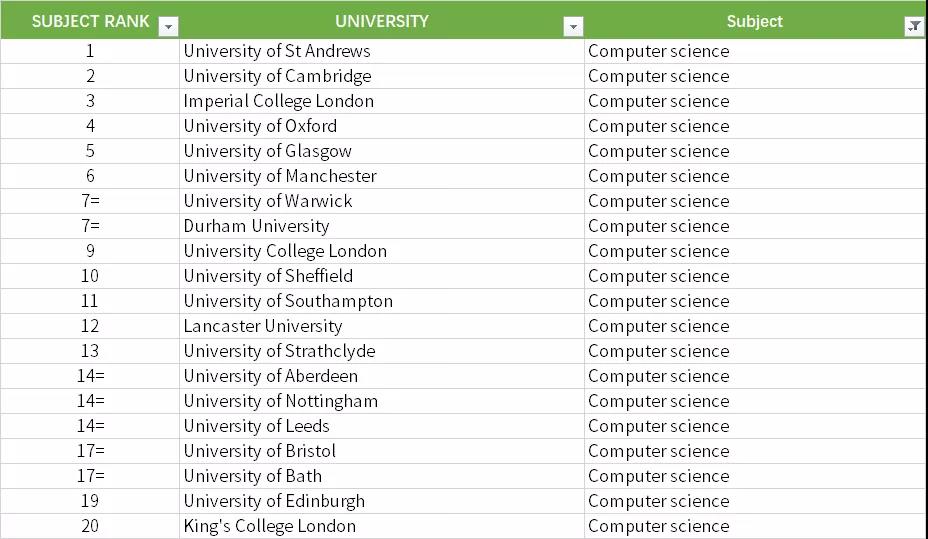Select the University of Edinburgh cell
This screenshot has height=539, width=928.
(x=274, y=501)
